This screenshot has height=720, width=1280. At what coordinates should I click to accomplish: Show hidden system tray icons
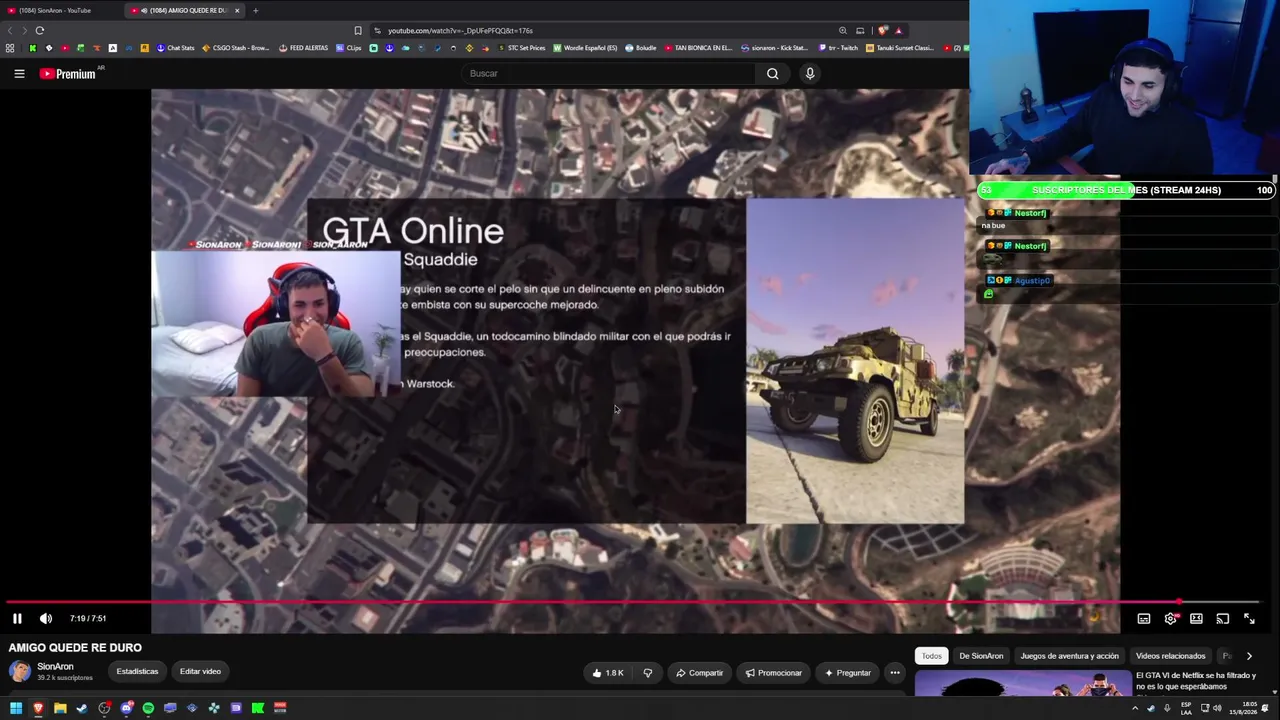pyautogui.click(x=1134, y=708)
